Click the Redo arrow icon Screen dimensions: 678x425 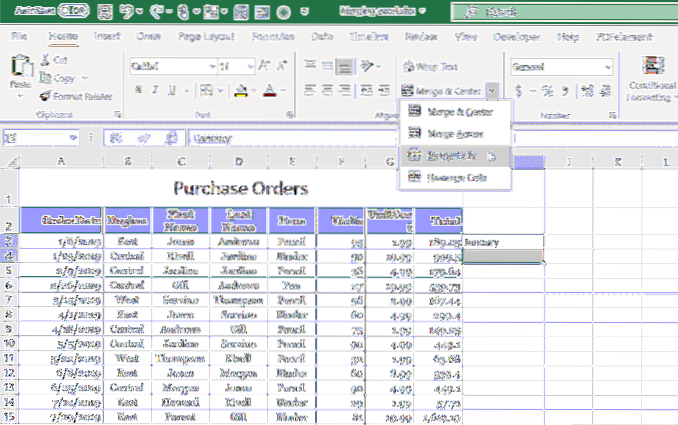coord(156,12)
